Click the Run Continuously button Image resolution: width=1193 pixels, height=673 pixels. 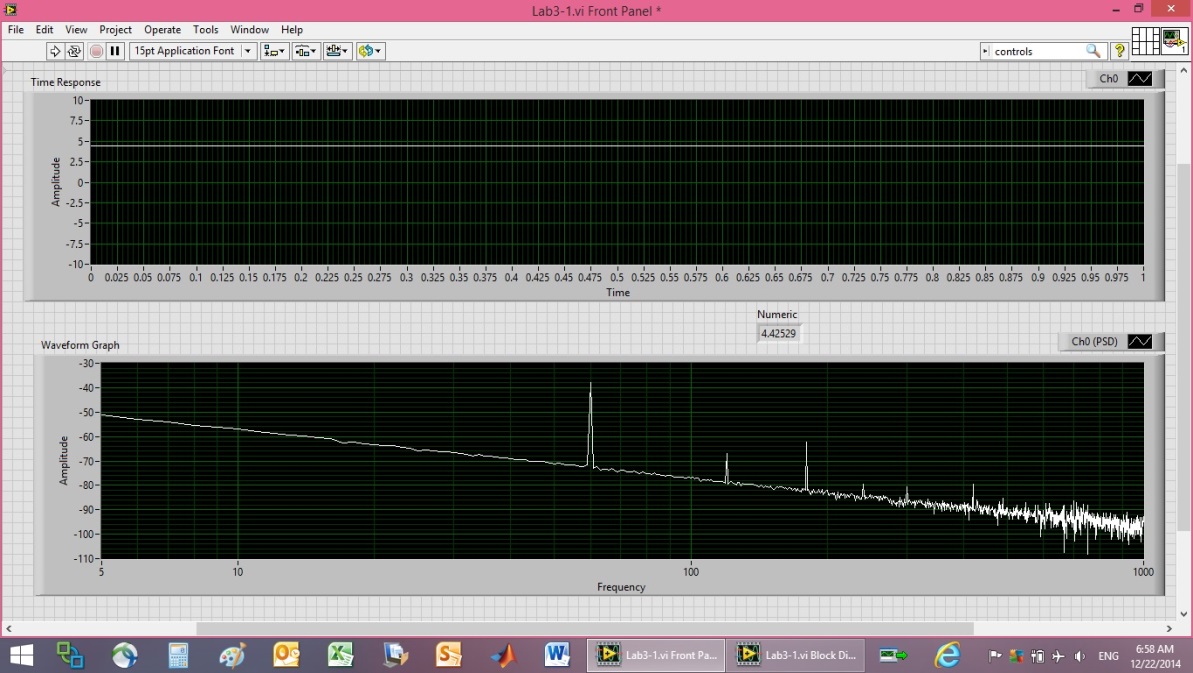click(74, 51)
